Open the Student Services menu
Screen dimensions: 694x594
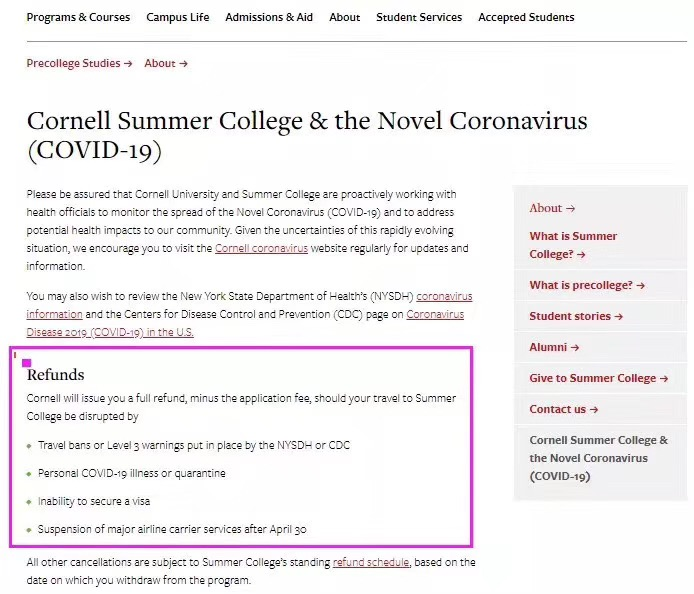point(419,17)
